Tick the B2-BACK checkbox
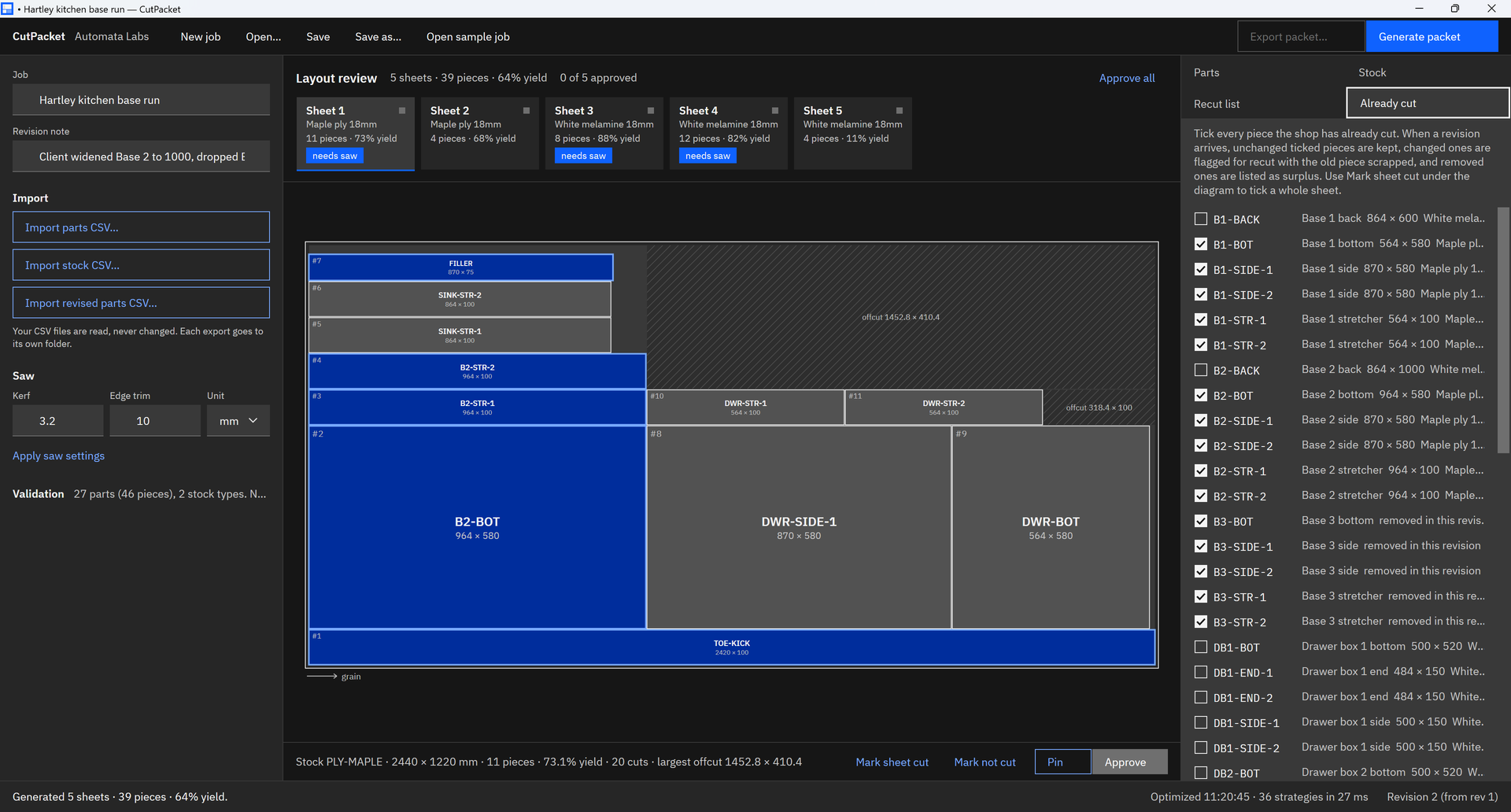The image size is (1511, 812). pos(1201,370)
